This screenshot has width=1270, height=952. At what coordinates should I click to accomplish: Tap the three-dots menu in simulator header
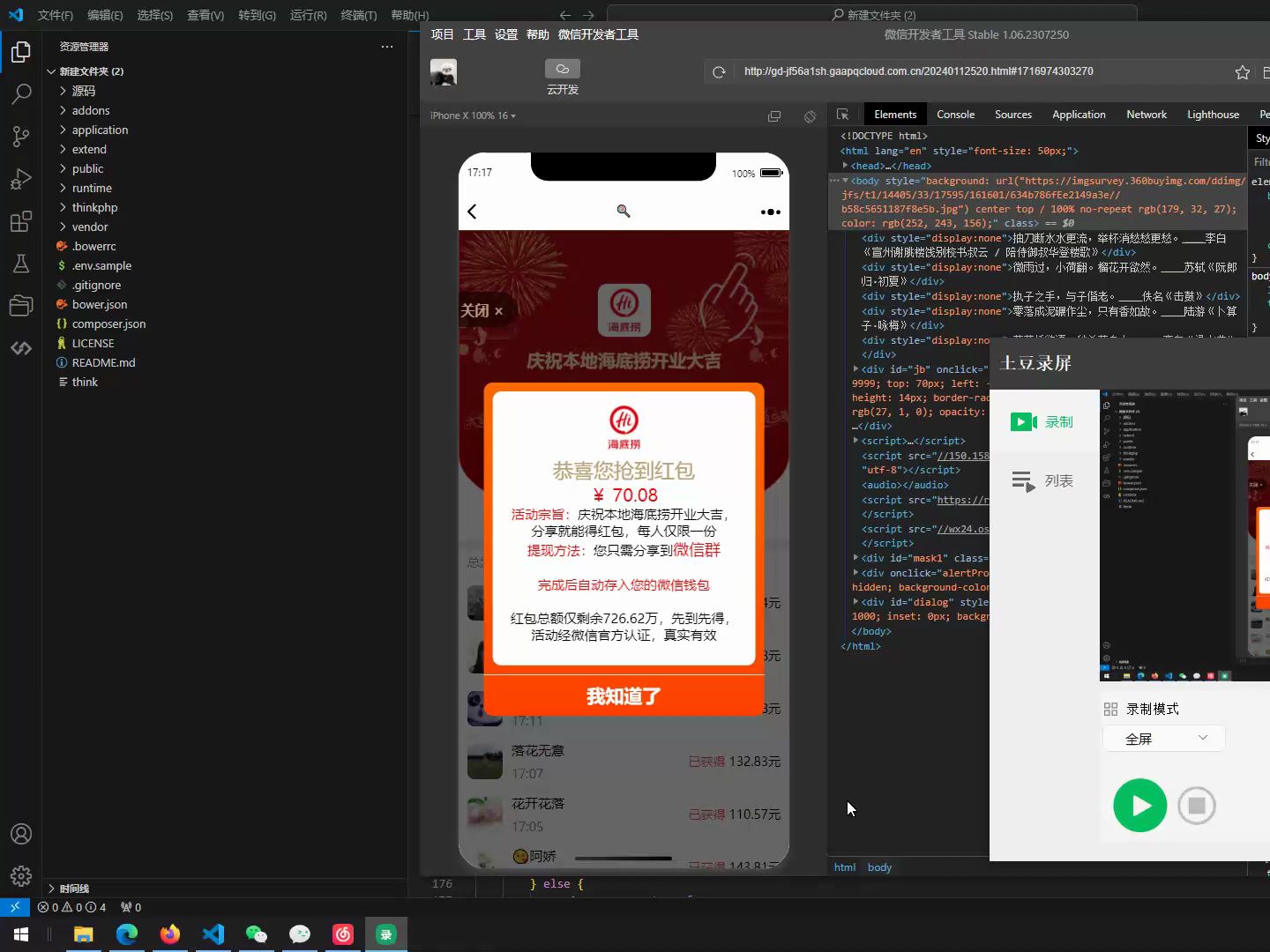[x=770, y=212]
